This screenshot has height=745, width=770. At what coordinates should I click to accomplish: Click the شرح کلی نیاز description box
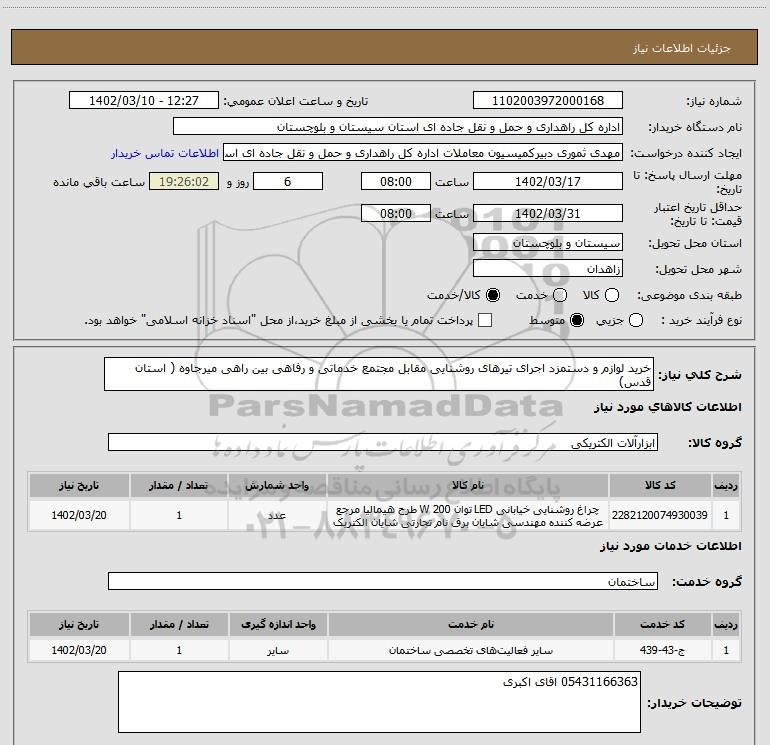[379, 374]
